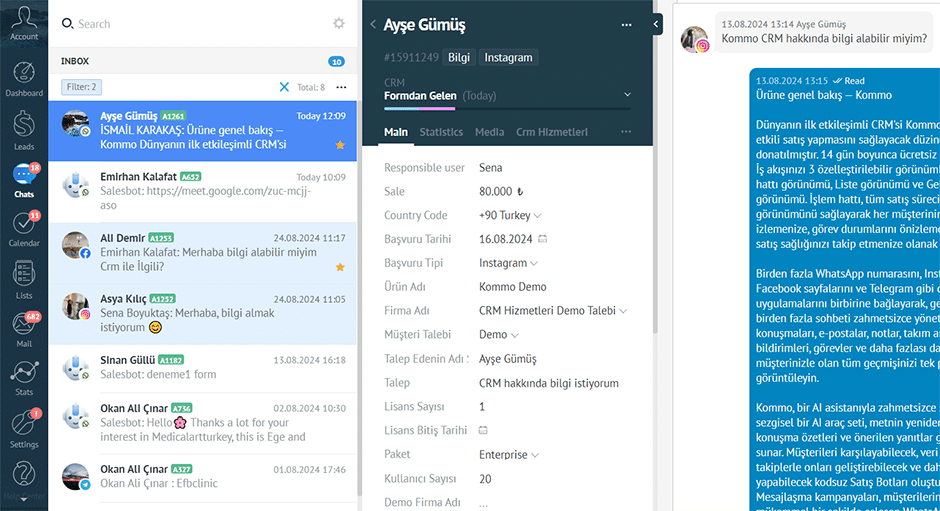Viewport: 940px width, 511px height.
Task: Open the Lists sidebar icon
Action: click(x=24, y=279)
